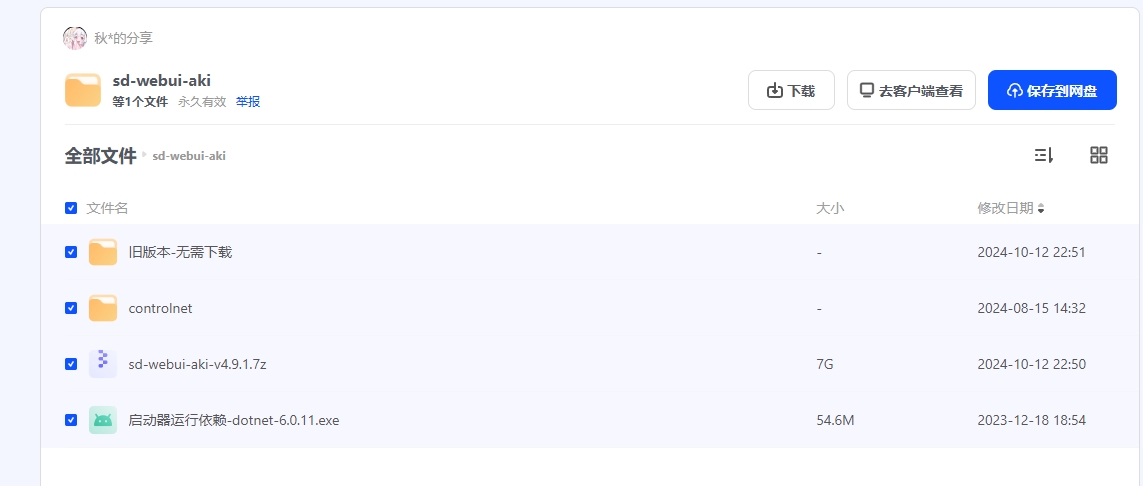The image size is (1143, 486).
Task: Uncheck the controlnet row checkbox
Action: click(x=71, y=308)
